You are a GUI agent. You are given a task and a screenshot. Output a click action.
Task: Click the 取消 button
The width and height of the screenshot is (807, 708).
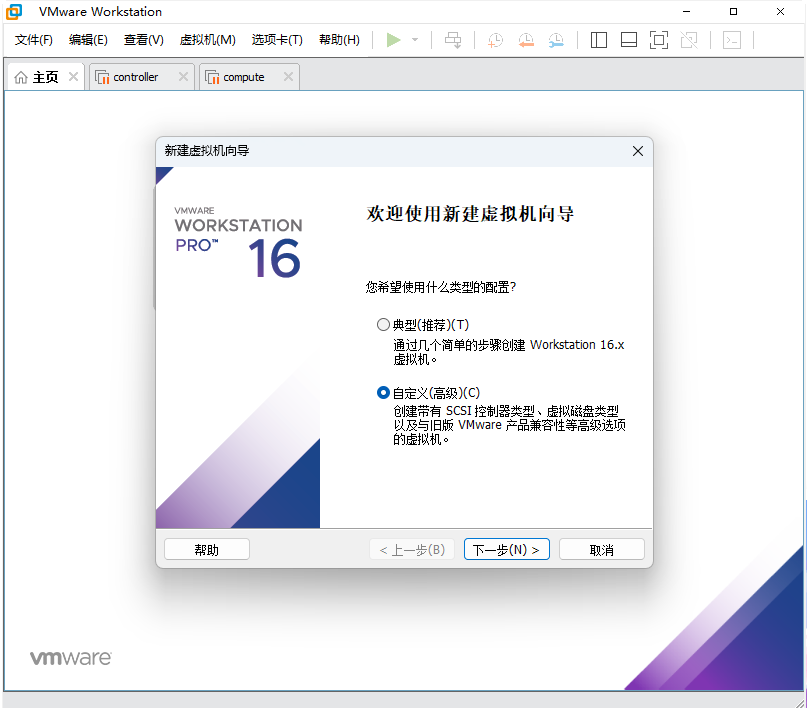click(602, 550)
